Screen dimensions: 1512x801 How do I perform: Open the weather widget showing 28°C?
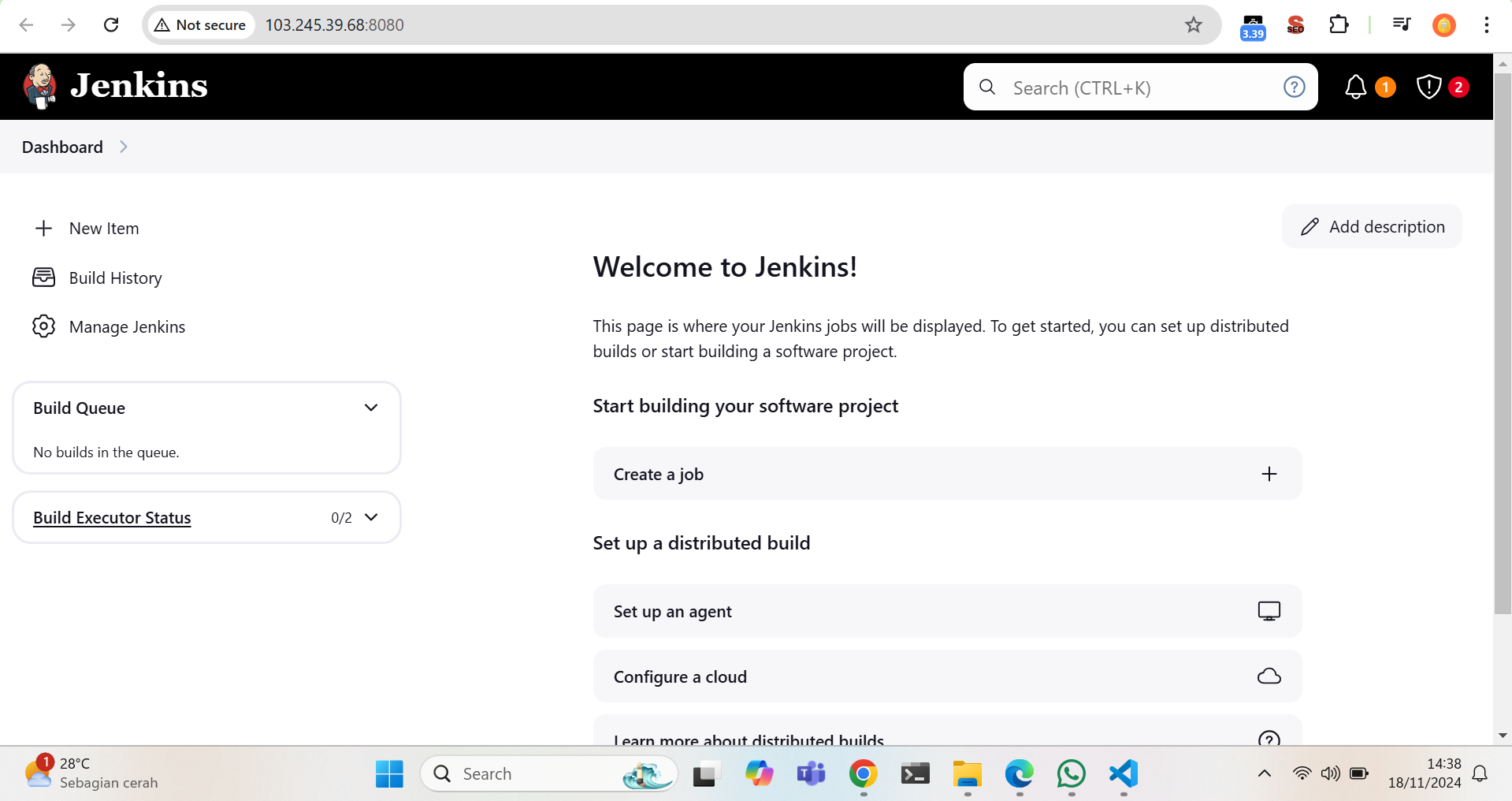(x=91, y=773)
